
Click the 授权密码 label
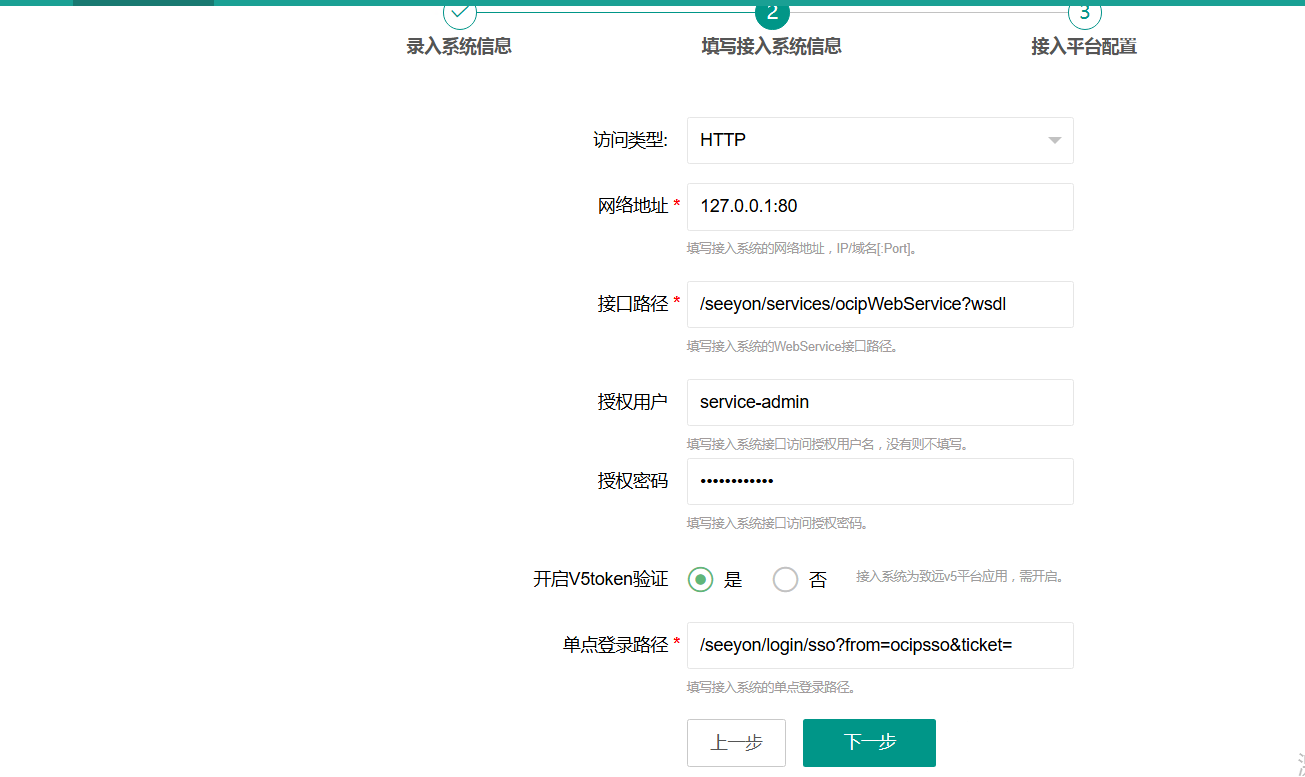633,481
